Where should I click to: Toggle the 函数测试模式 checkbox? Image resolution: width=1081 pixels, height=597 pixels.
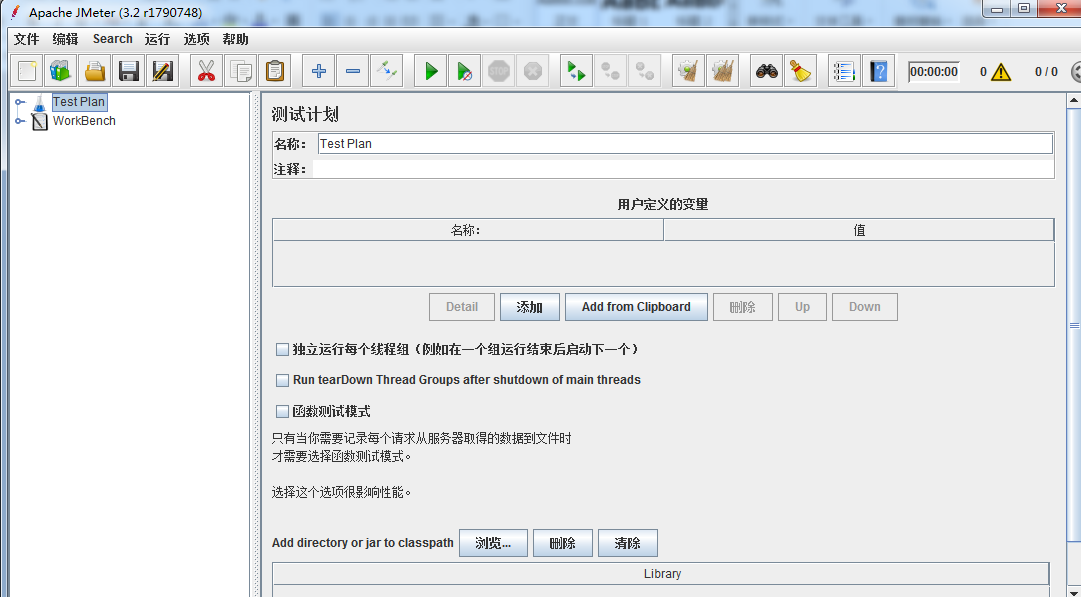coord(282,412)
